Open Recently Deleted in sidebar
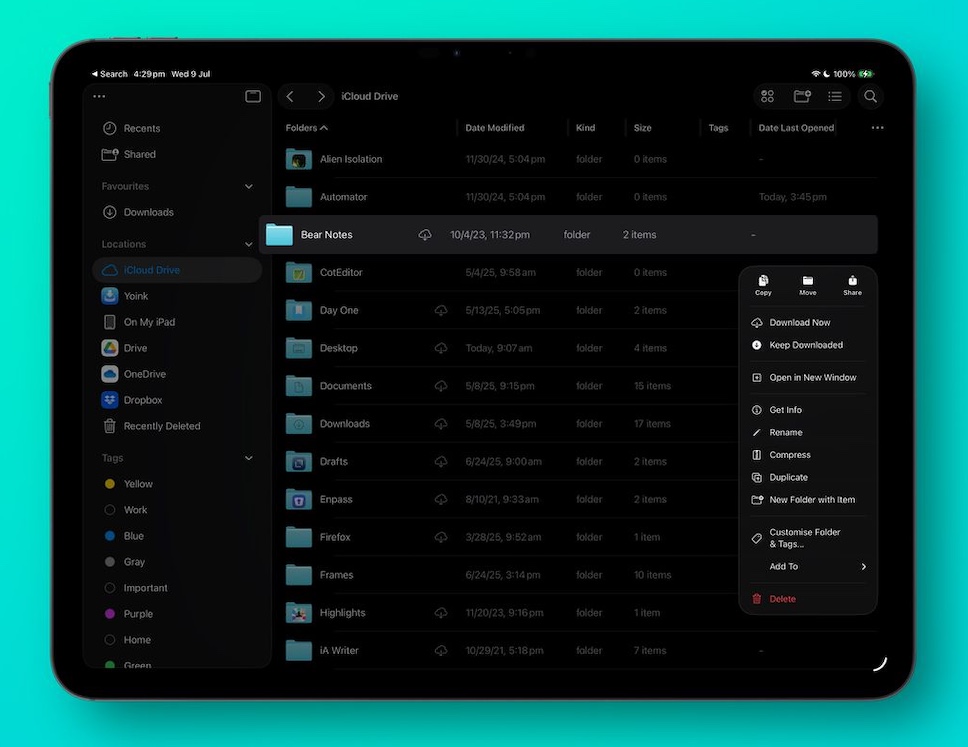The width and height of the screenshot is (968, 747). point(161,426)
